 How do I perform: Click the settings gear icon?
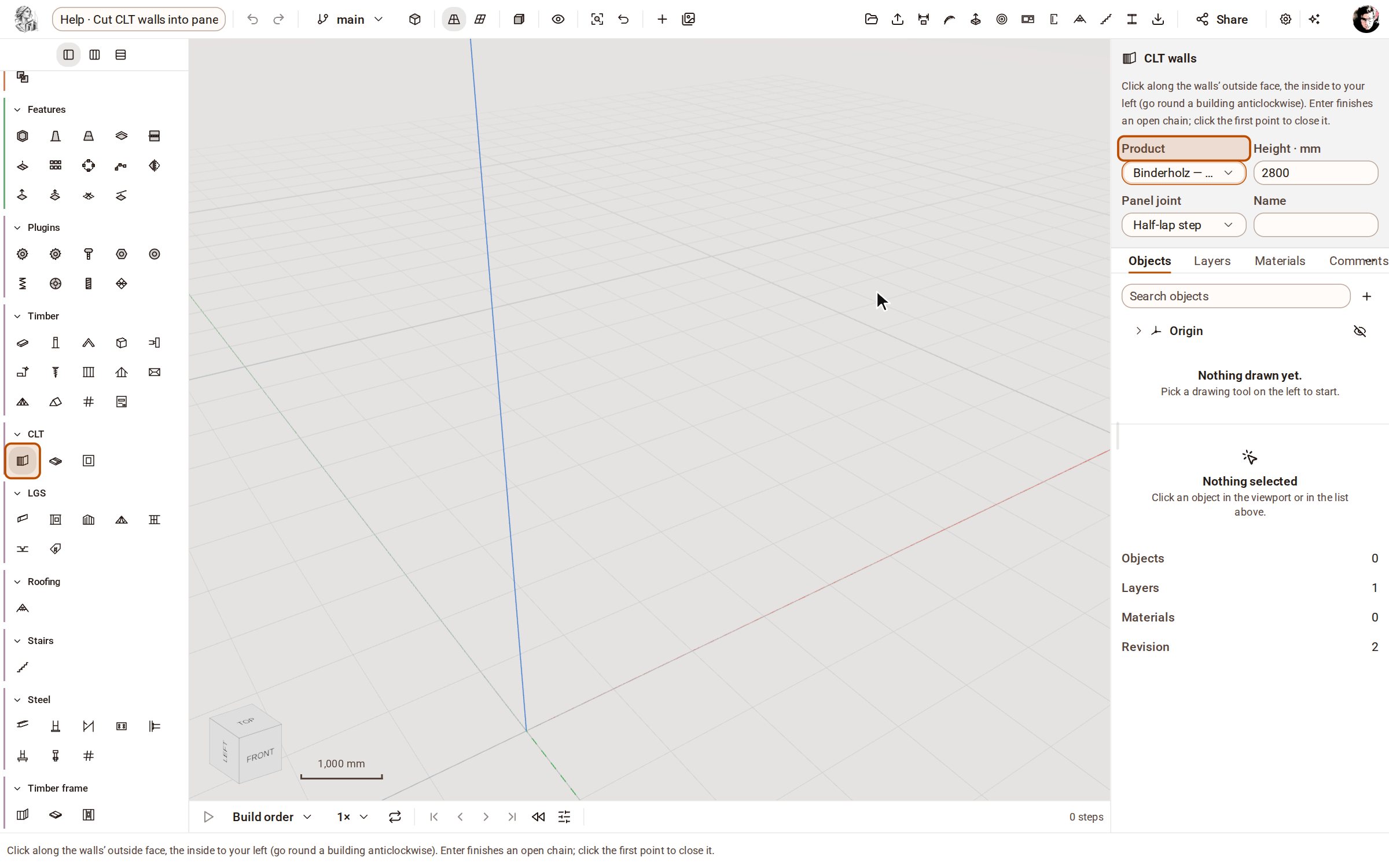pyautogui.click(x=1285, y=19)
